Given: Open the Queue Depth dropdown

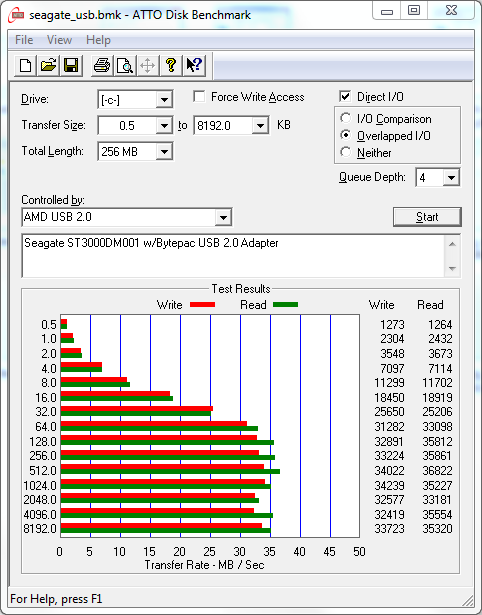Looking at the screenshot, I should (x=451, y=178).
